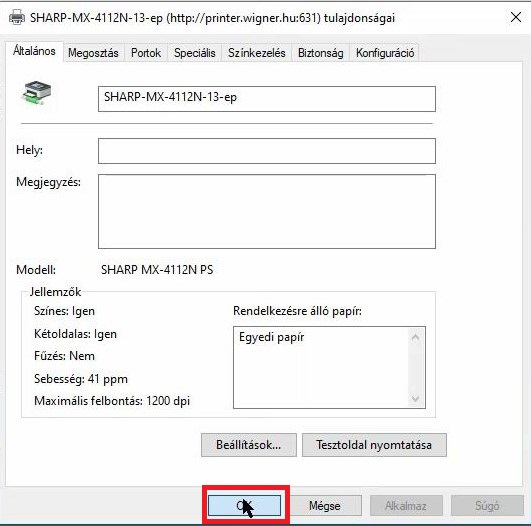
Task: Select the Speciális tab
Action: [194, 53]
